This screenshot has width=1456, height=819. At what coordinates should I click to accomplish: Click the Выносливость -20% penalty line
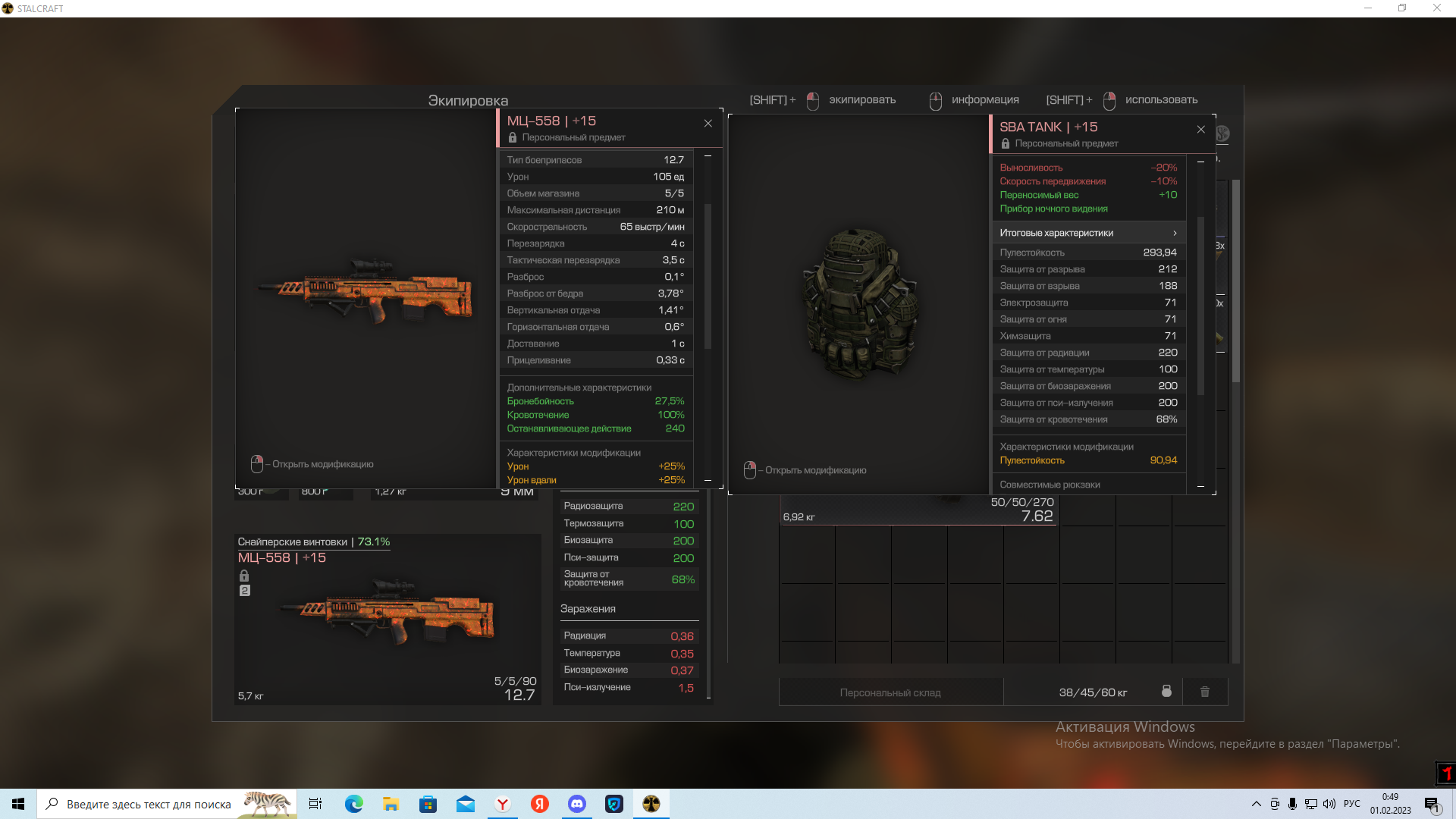[x=1088, y=168]
